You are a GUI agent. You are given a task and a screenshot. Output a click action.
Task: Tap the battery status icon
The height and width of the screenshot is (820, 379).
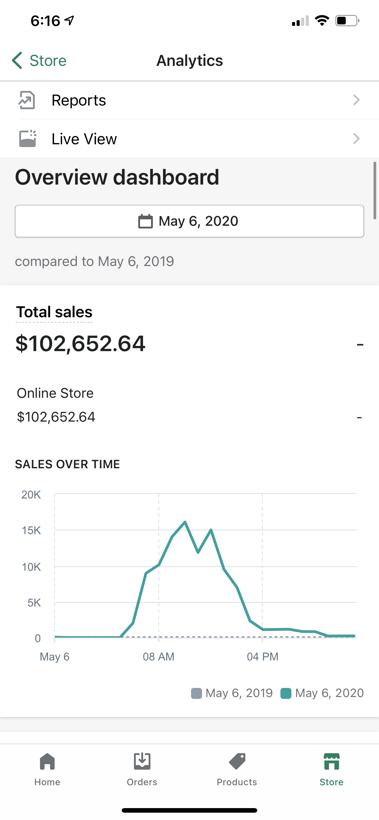347,21
